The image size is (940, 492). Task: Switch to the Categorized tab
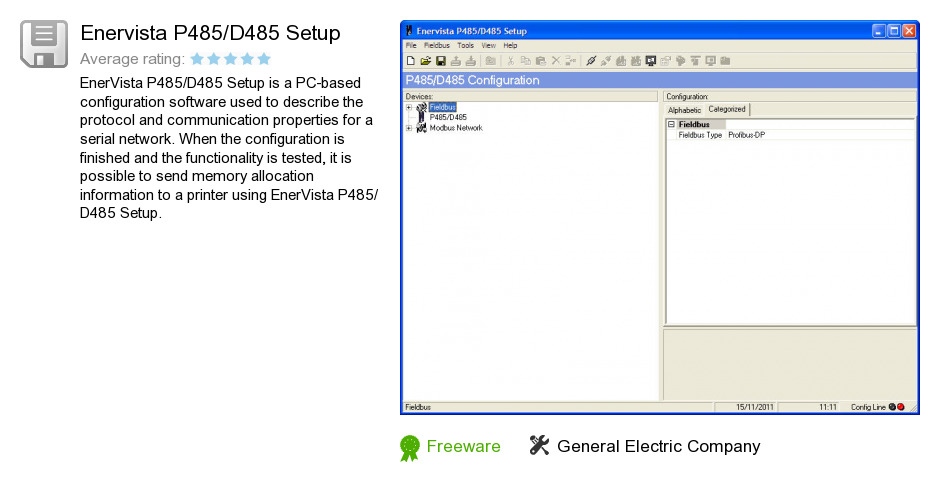[727, 109]
